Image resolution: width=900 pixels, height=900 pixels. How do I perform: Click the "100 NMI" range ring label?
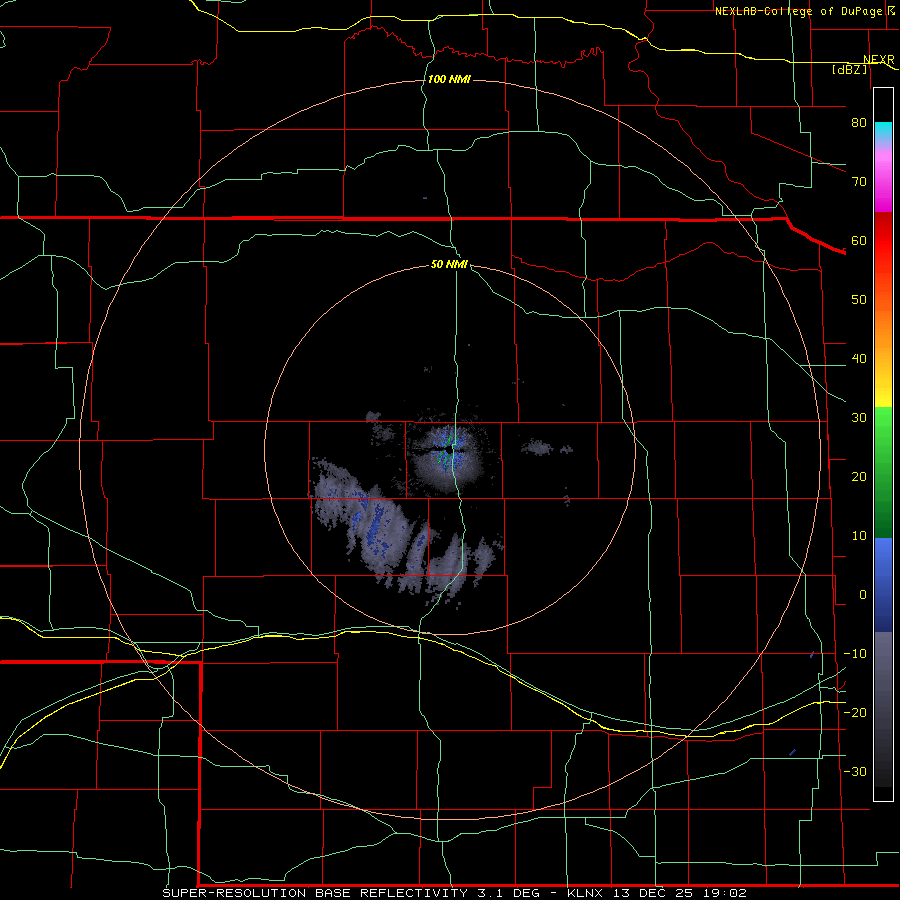(x=449, y=79)
